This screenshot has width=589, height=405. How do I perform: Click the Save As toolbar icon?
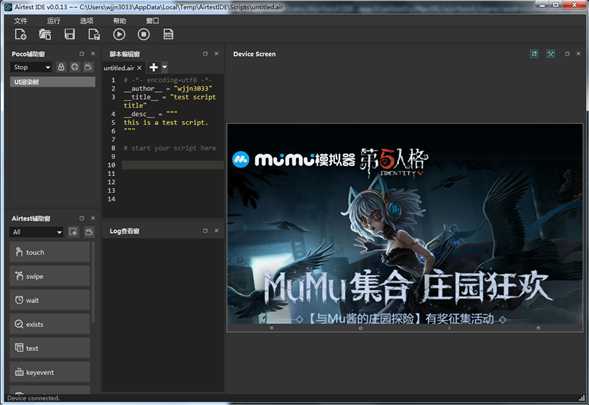[94, 35]
